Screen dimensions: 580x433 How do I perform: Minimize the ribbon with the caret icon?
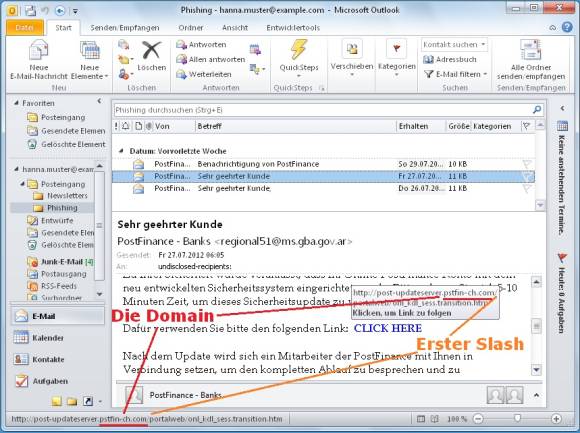pyautogui.click(x=553, y=28)
